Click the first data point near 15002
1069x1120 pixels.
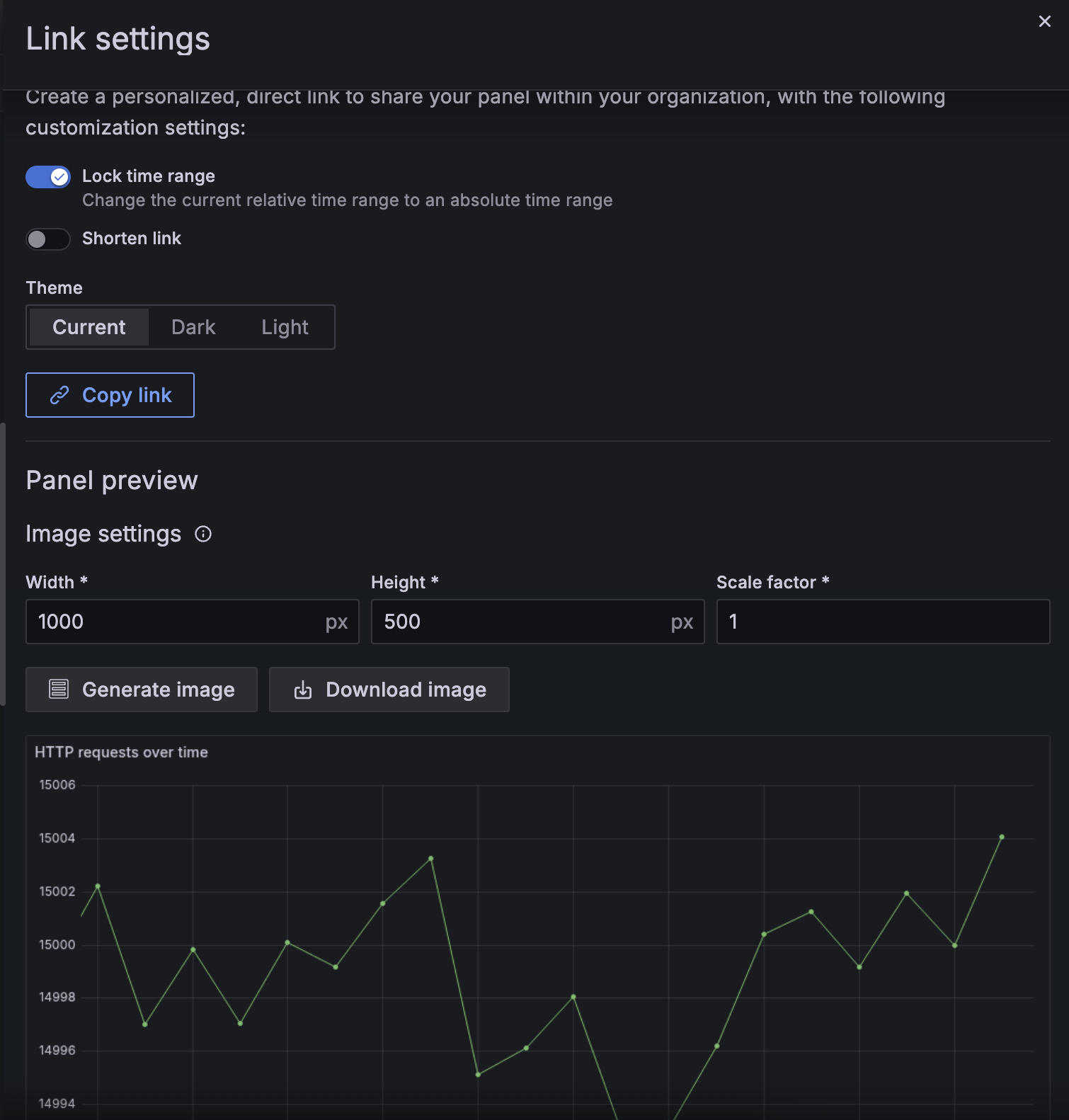98,886
